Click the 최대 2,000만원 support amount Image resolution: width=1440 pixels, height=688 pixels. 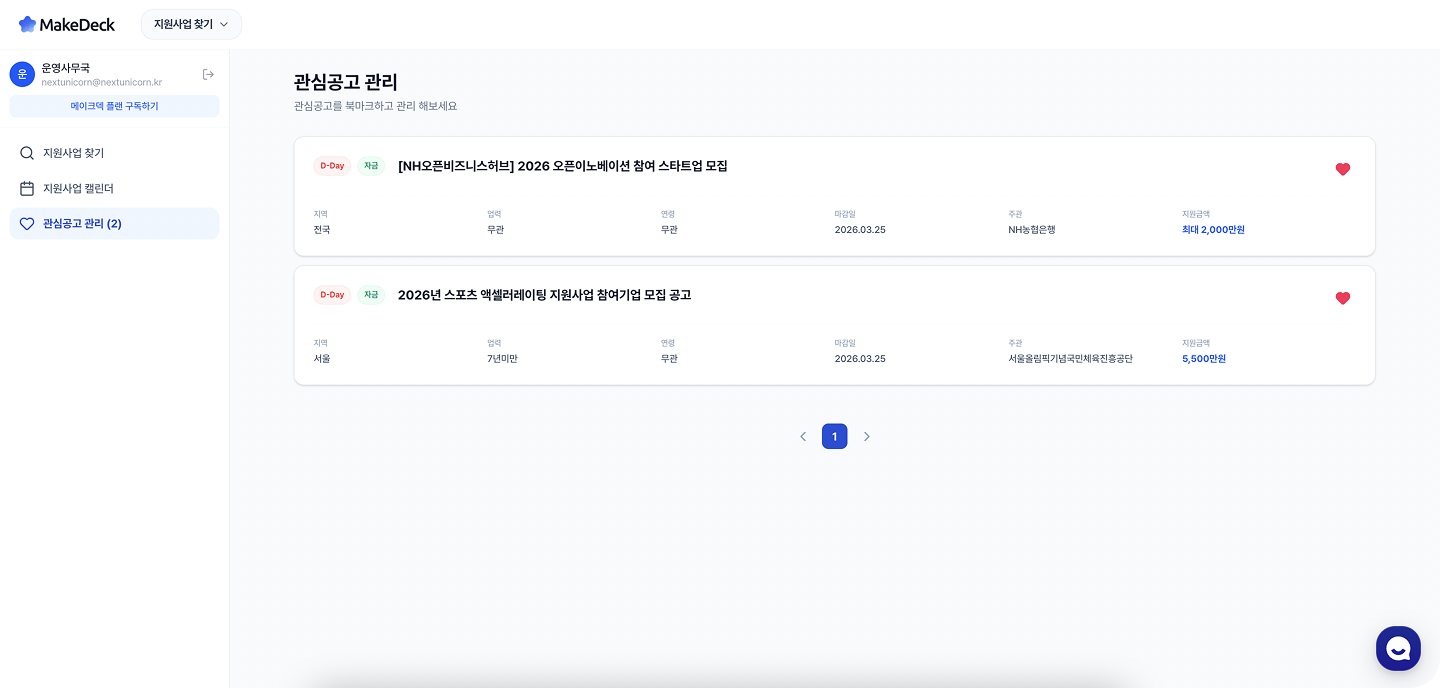point(1213,230)
